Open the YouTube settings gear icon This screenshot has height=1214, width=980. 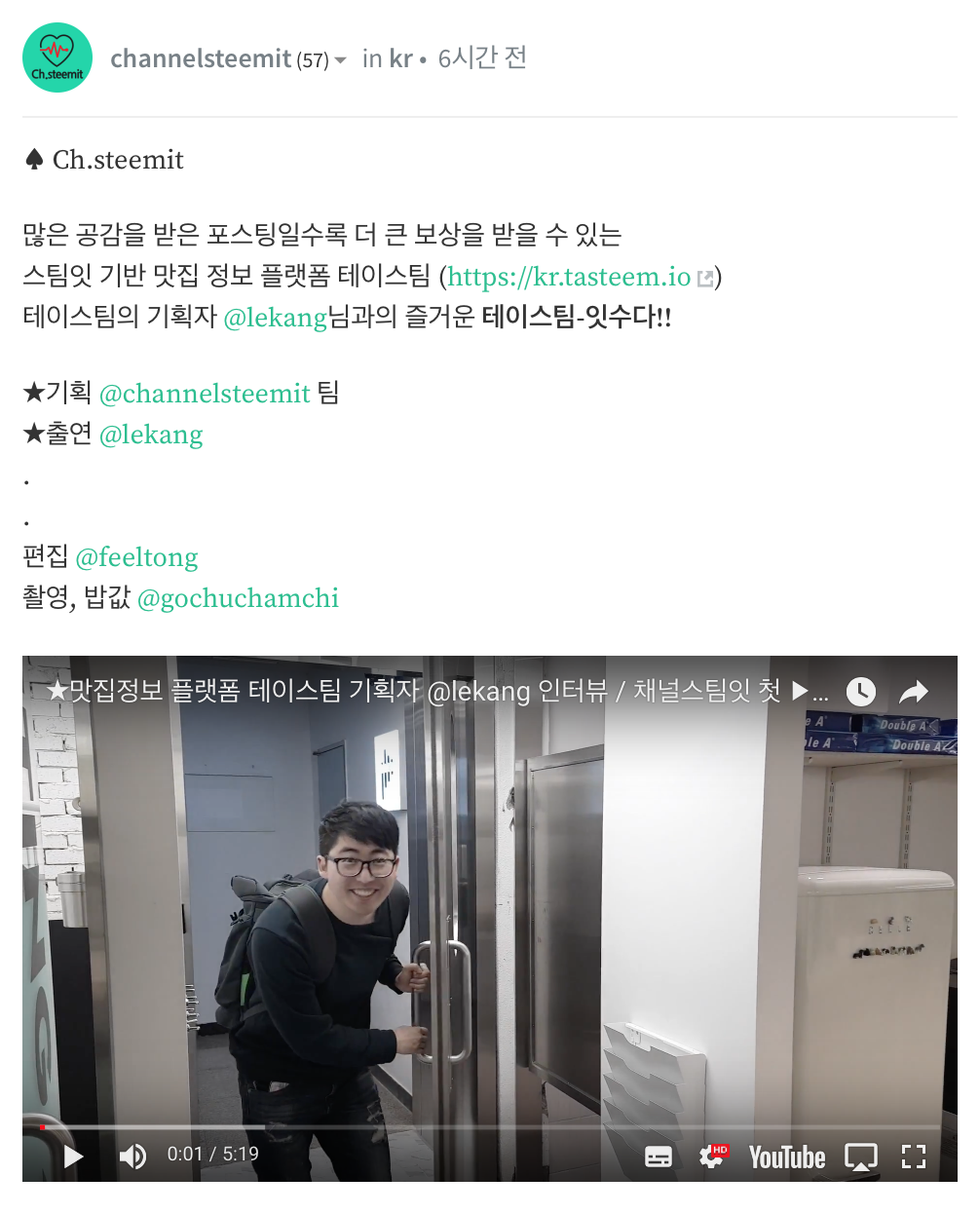713,1156
